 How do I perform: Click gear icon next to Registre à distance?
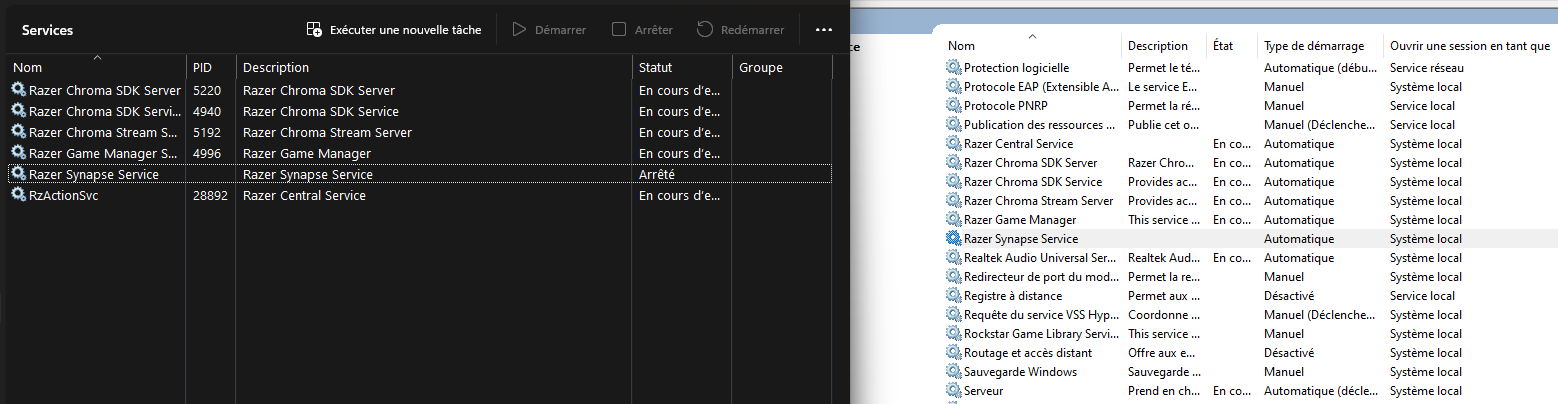pos(953,295)
